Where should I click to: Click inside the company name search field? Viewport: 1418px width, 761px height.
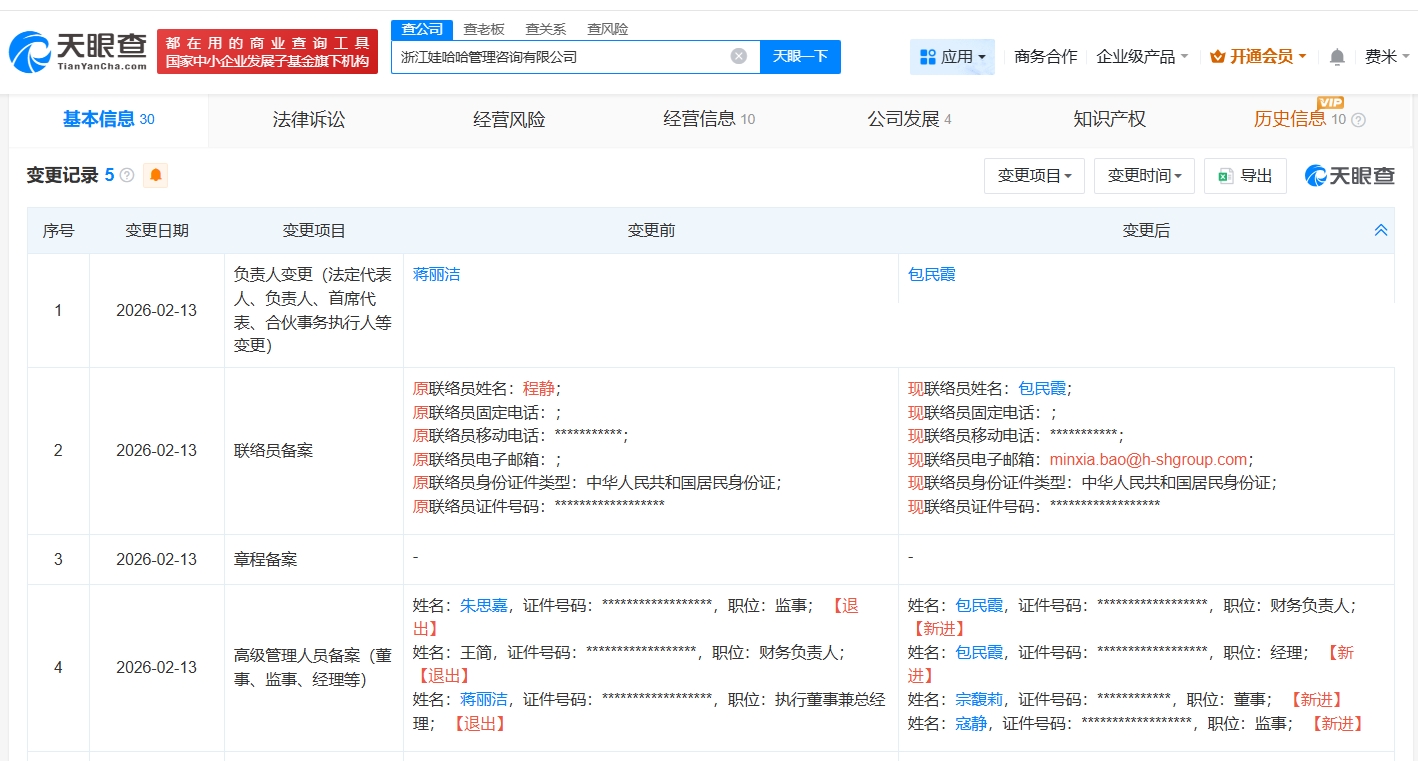[x=560, y=57]
